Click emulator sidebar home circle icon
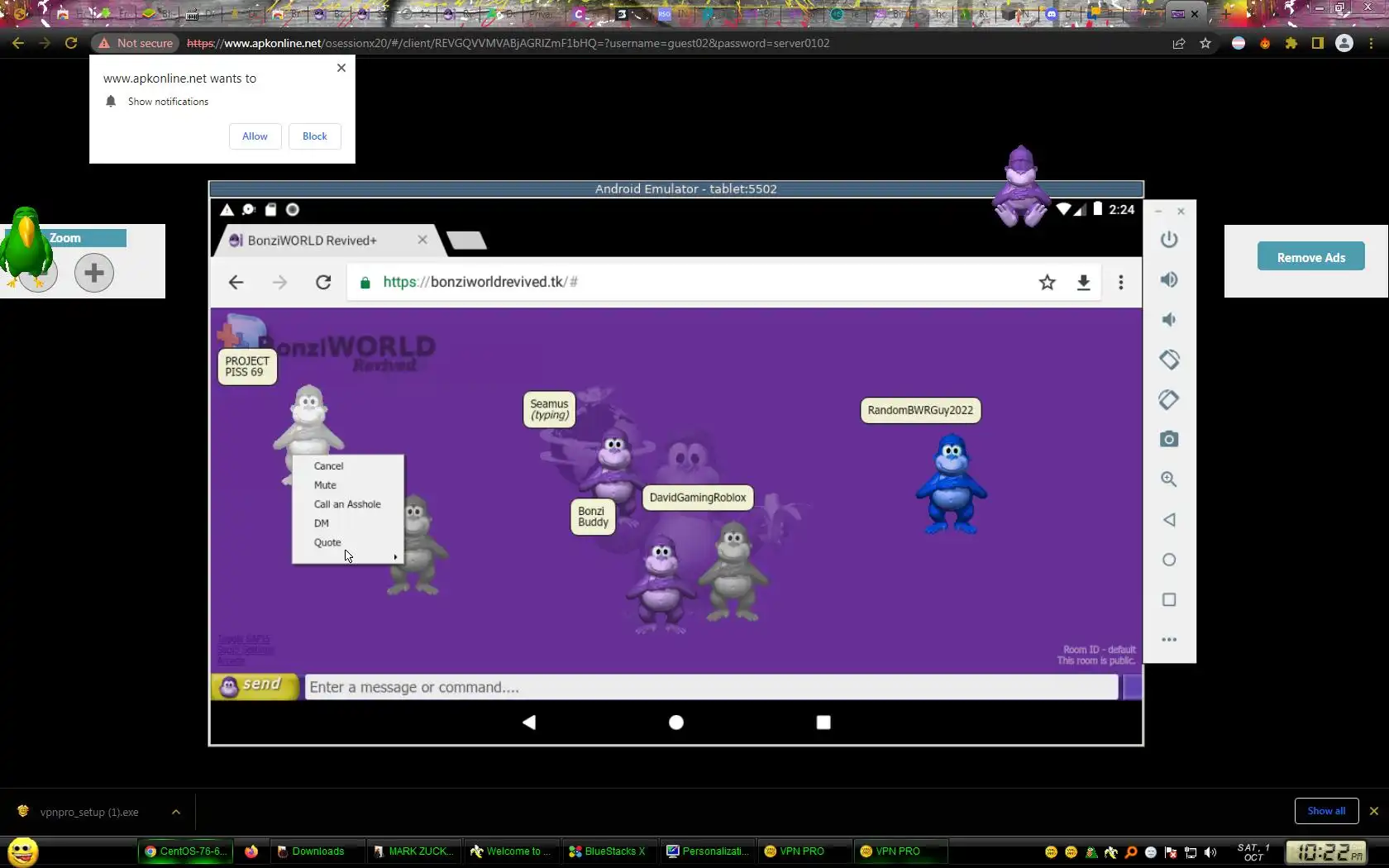1389x868 pixels. (x=1168, y=560)
